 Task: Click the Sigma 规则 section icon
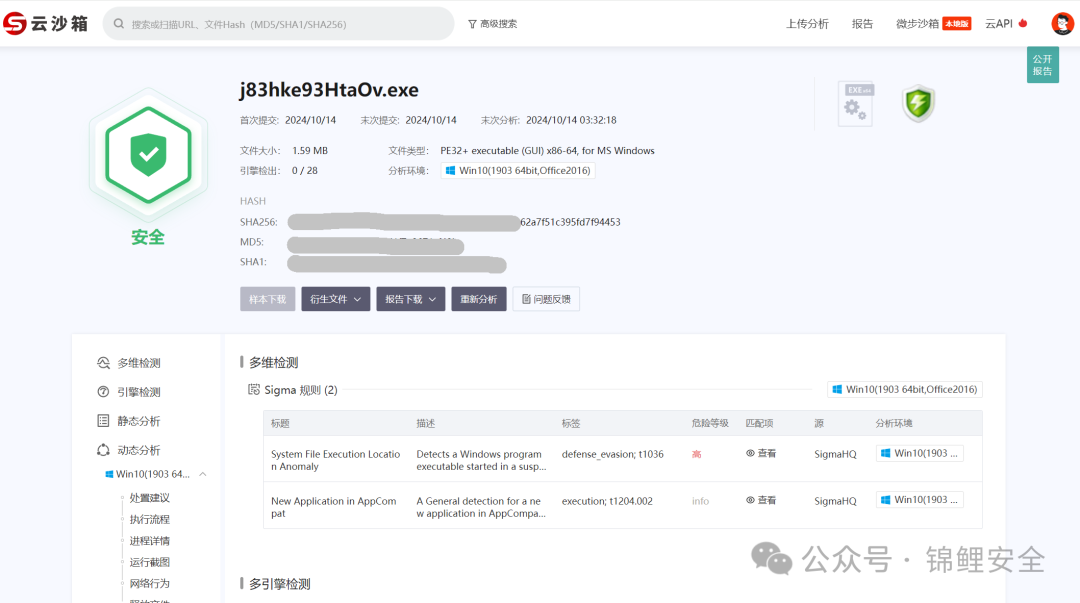tap(253, 390)
